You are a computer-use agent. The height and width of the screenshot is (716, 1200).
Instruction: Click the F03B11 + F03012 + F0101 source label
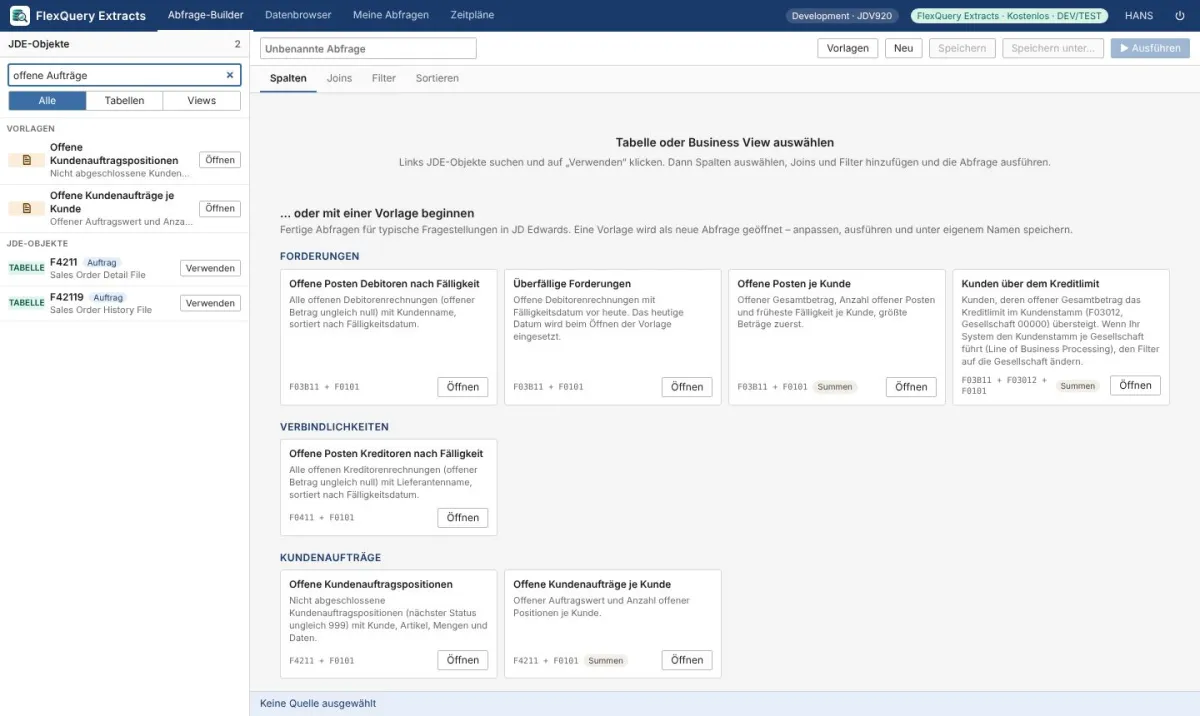(x=1004, y=385)
